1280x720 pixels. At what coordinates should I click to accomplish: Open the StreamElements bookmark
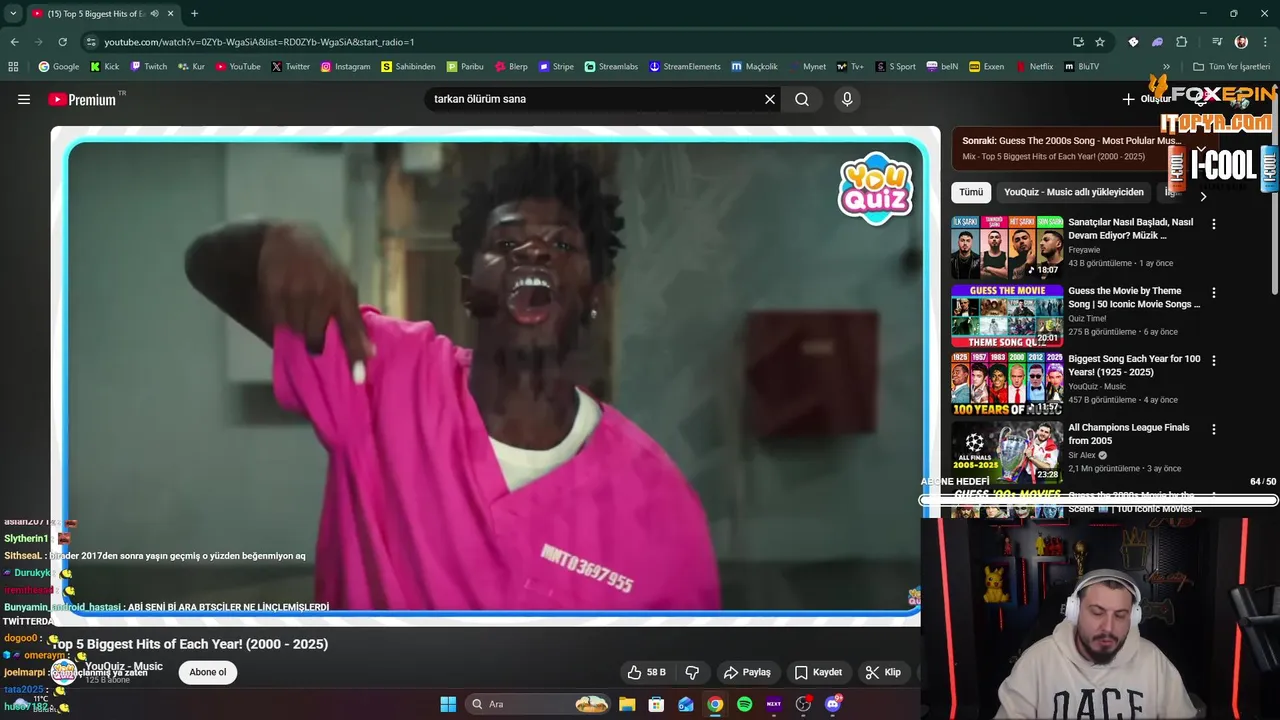[684, 67]
